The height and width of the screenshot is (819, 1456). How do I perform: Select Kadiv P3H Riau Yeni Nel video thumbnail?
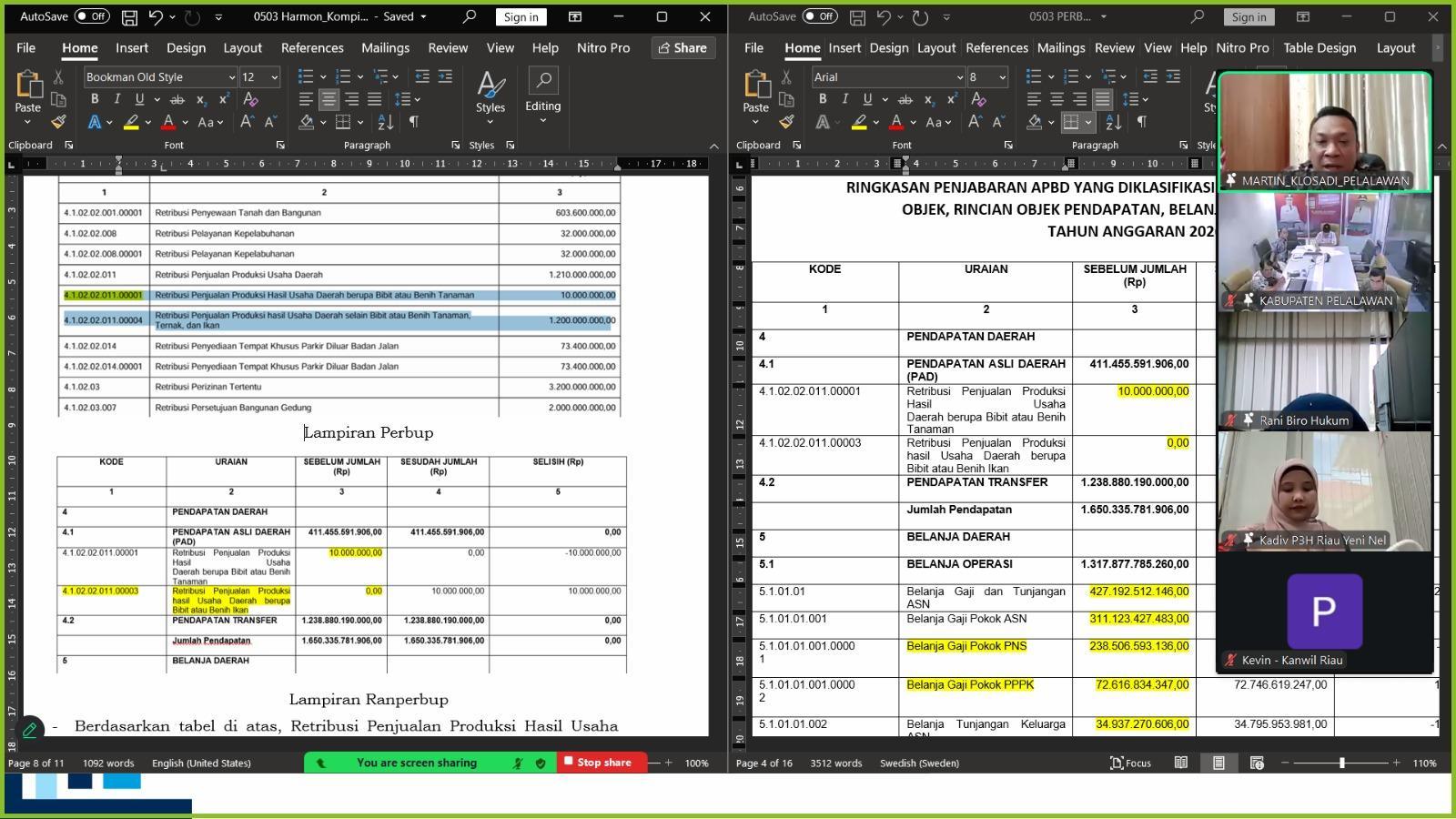(1324, 491)
